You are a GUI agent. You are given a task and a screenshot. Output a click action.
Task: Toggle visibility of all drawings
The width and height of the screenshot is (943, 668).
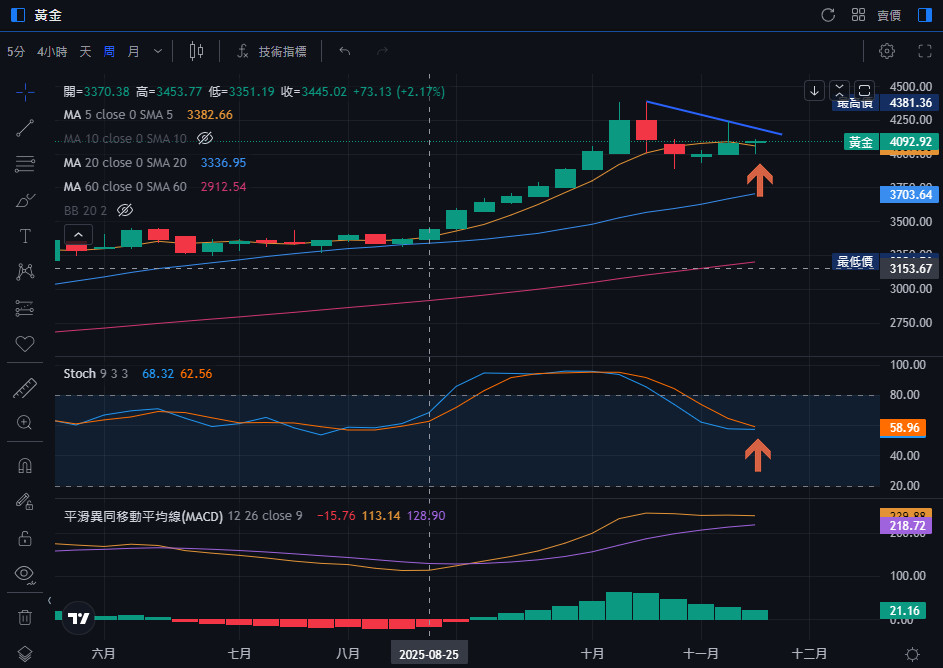coord(25,573)
